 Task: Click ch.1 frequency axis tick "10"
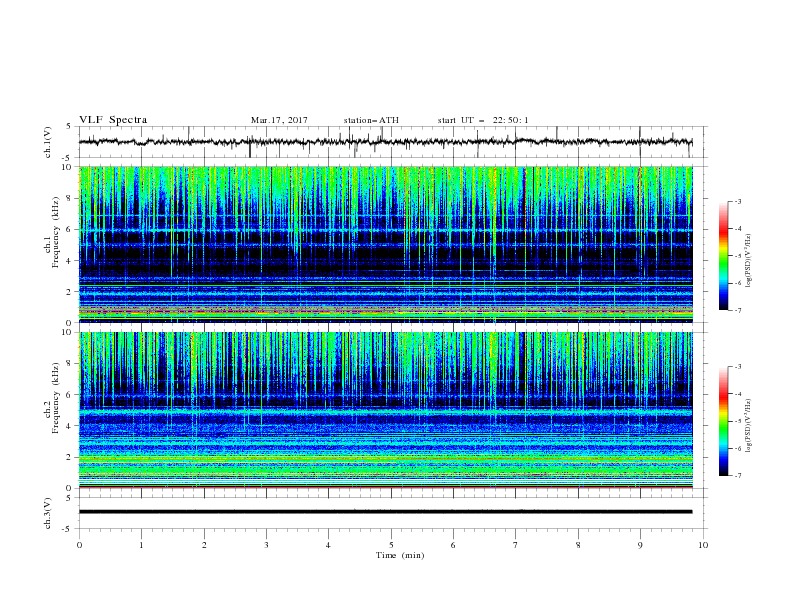[67, 167]
